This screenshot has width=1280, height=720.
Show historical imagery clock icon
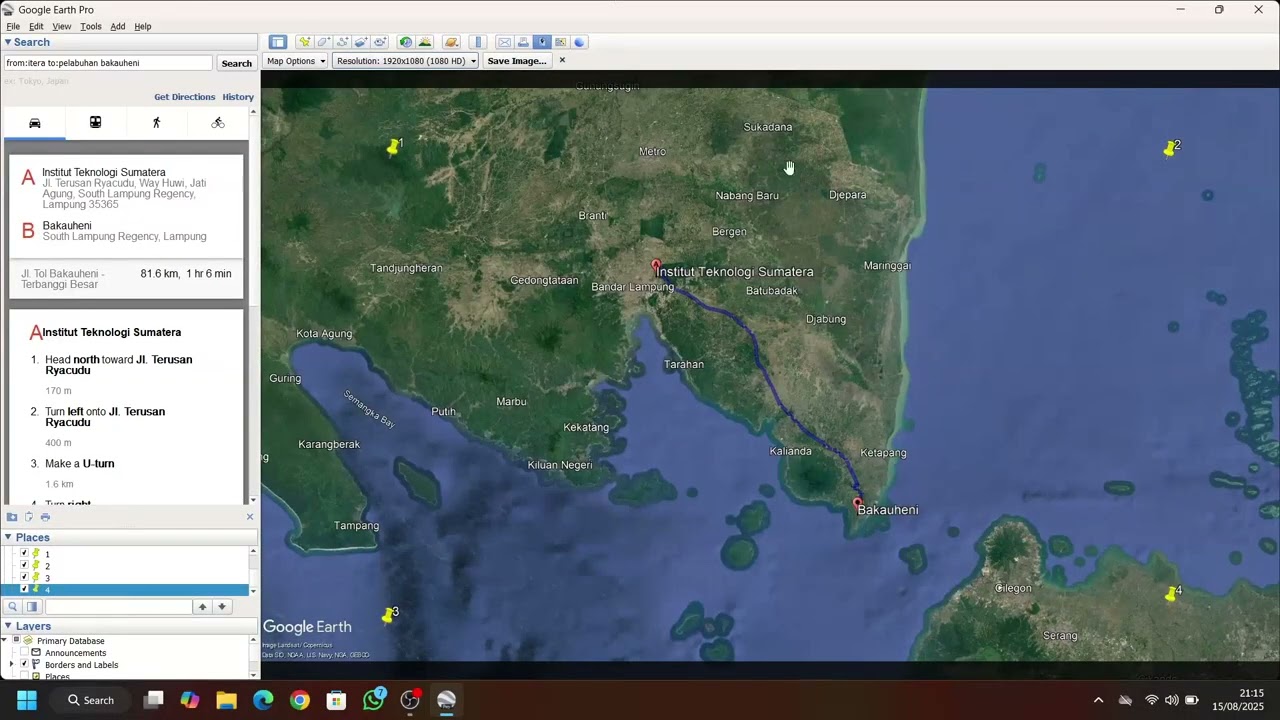tap(406, 42)
